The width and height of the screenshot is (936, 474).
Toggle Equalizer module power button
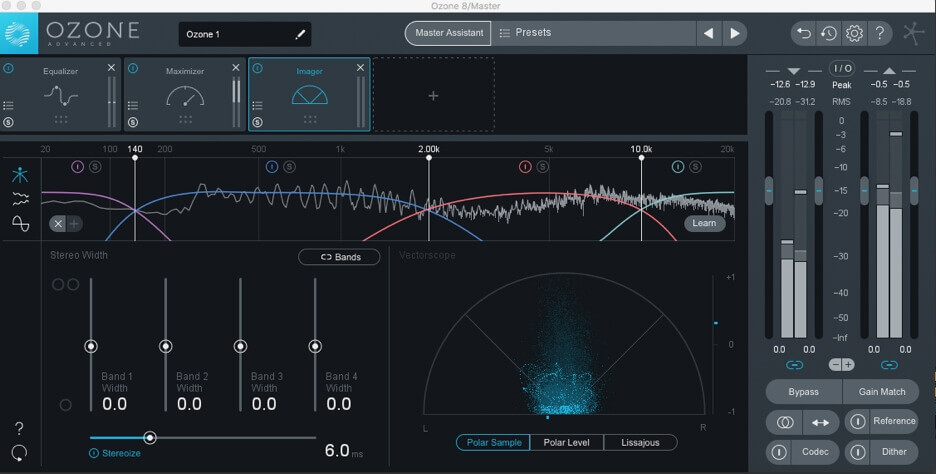pos(8,69)
